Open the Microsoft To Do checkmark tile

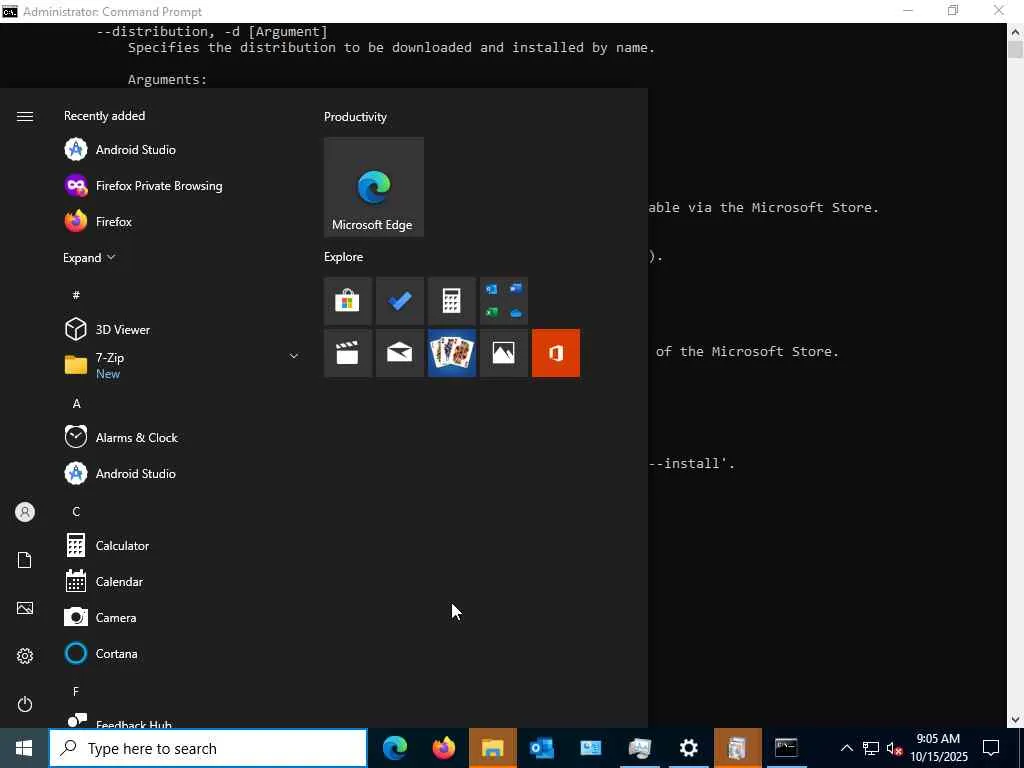[400, 301]
